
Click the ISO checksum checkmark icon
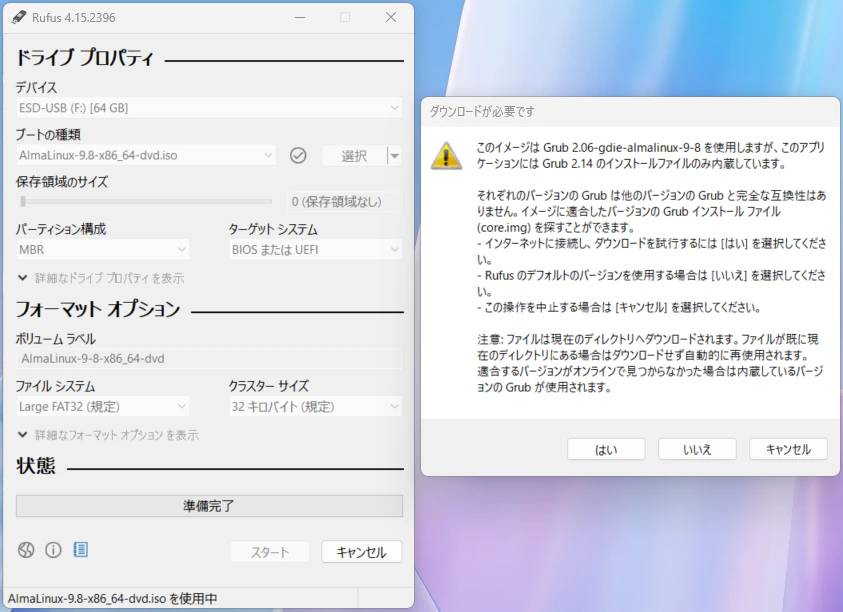[x=298, y=155]
